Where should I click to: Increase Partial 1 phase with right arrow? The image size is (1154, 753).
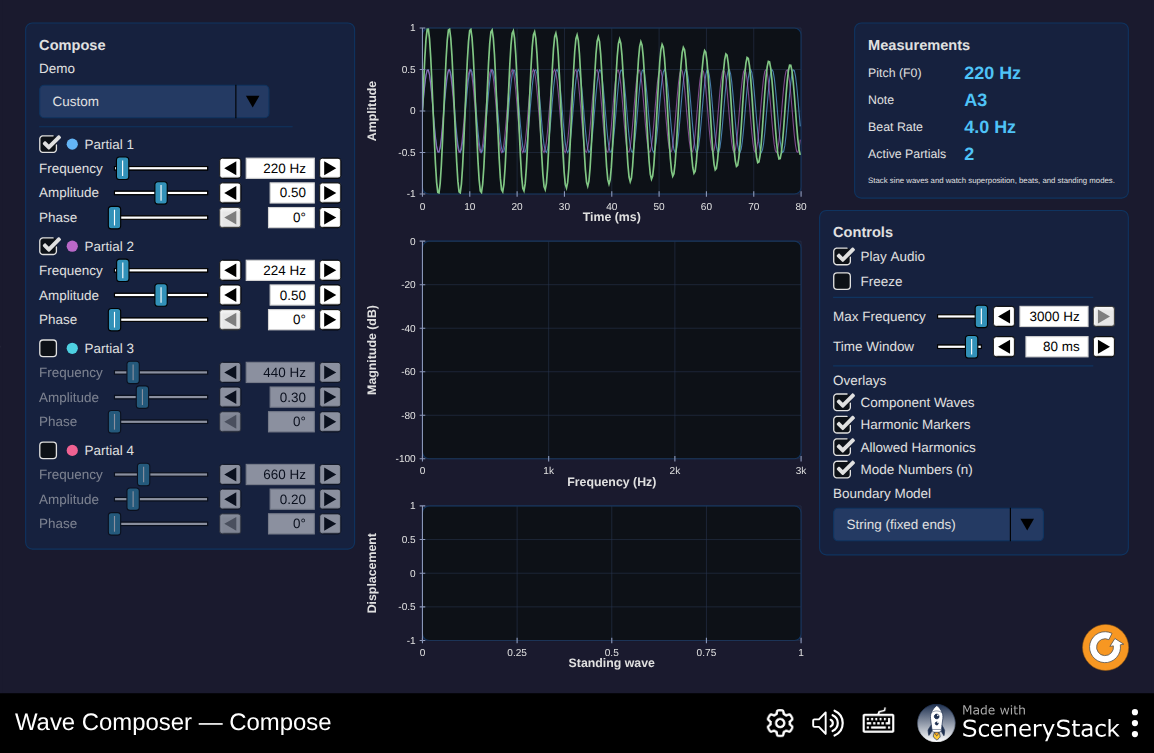[x=330, y=218]
